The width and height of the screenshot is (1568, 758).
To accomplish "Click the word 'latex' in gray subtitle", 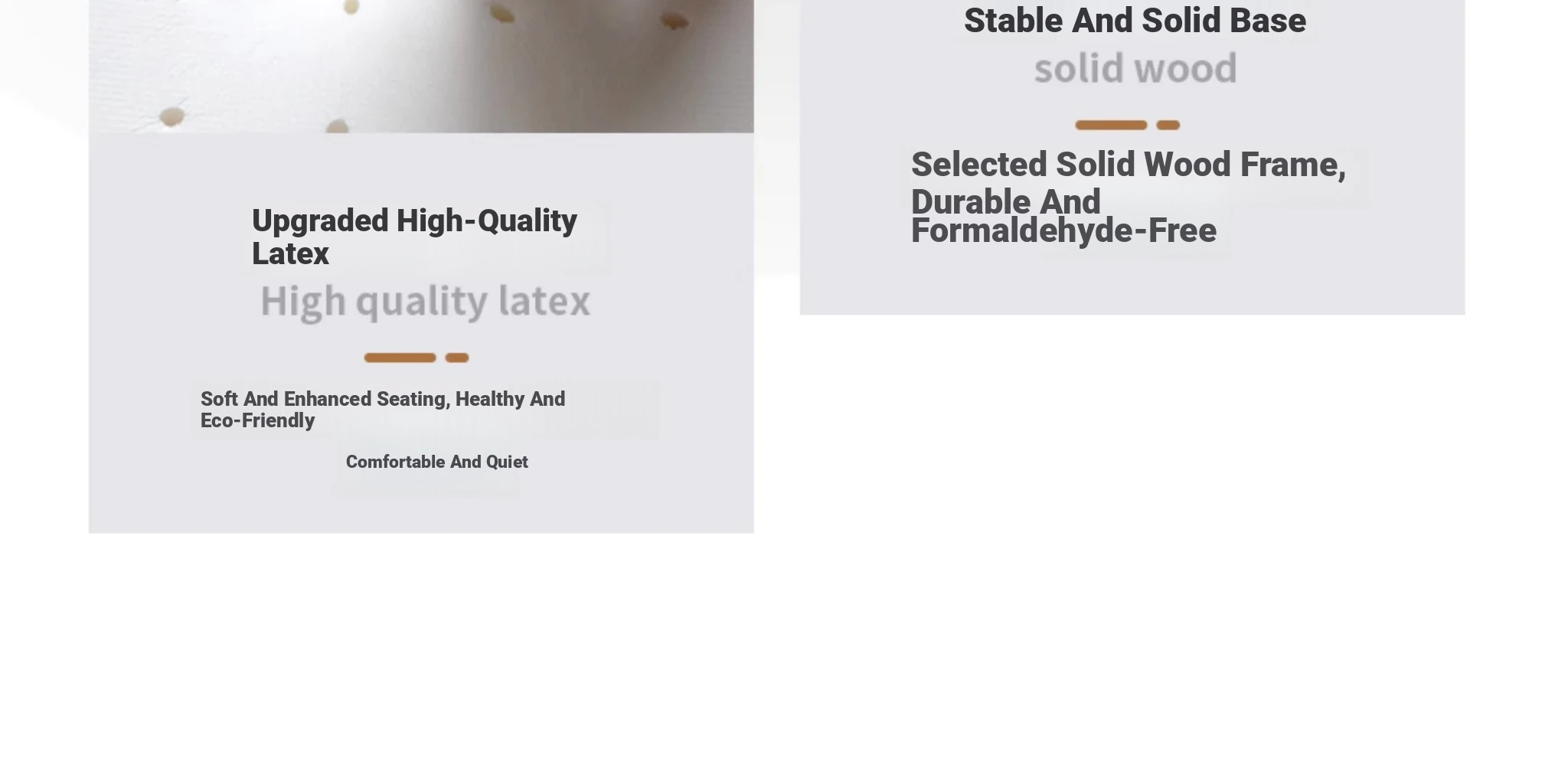I will click(544, 300).
